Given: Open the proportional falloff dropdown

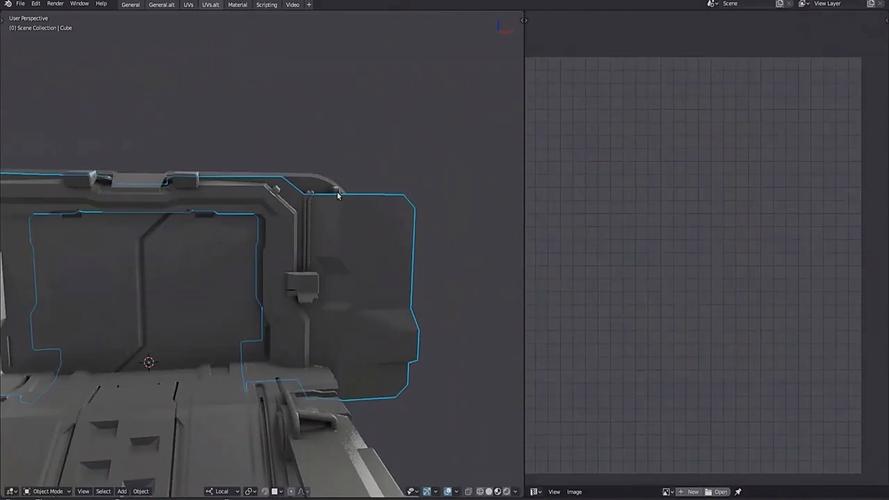Looking at the screenshot, I should [x=303, y=491].
